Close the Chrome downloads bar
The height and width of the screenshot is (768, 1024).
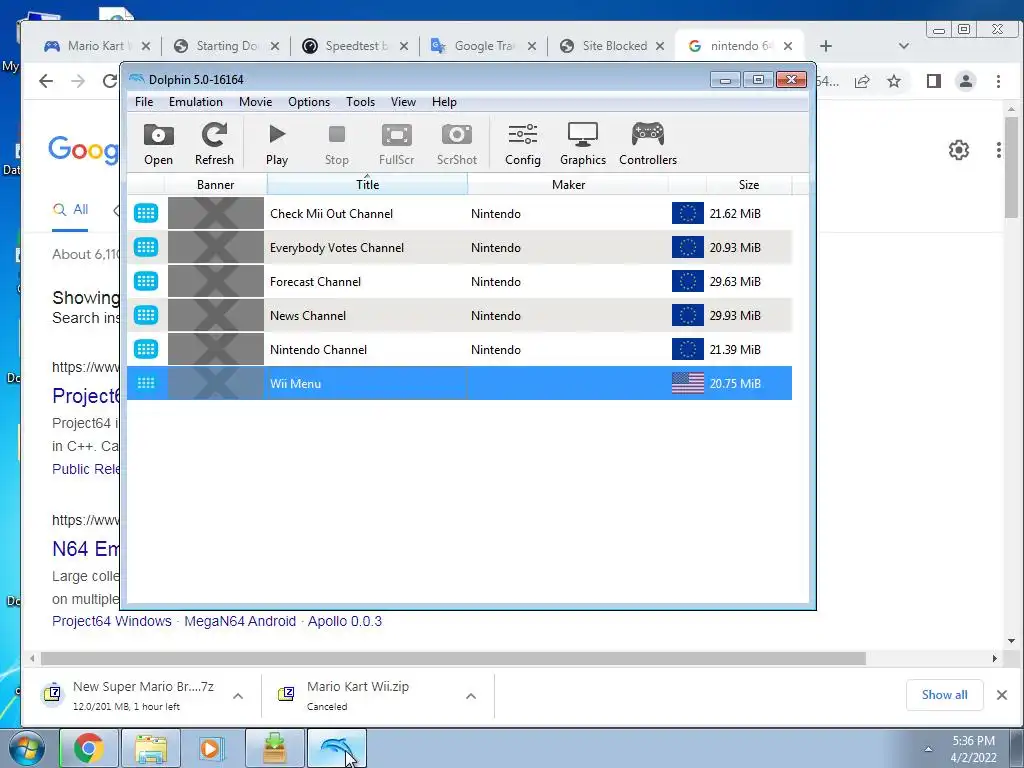point(1002,695)
